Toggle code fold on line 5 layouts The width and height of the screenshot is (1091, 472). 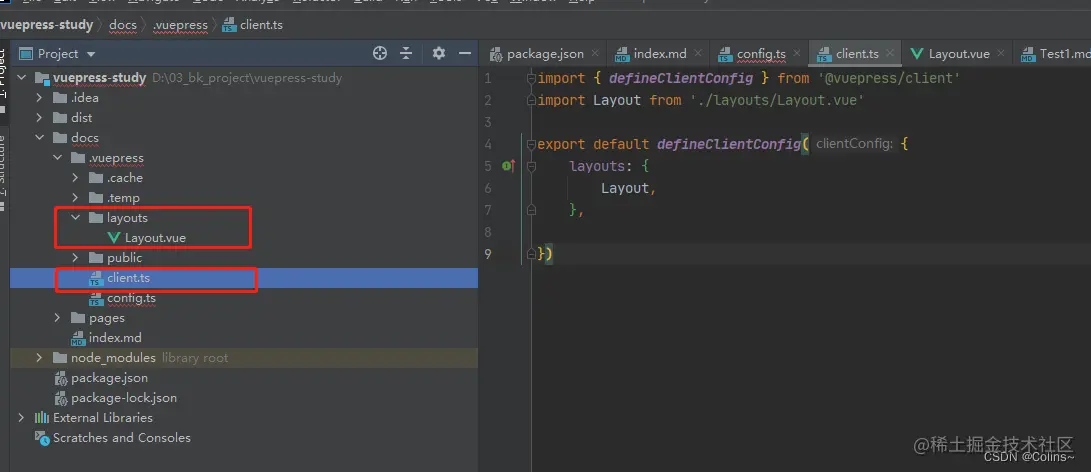click(532, 166)
